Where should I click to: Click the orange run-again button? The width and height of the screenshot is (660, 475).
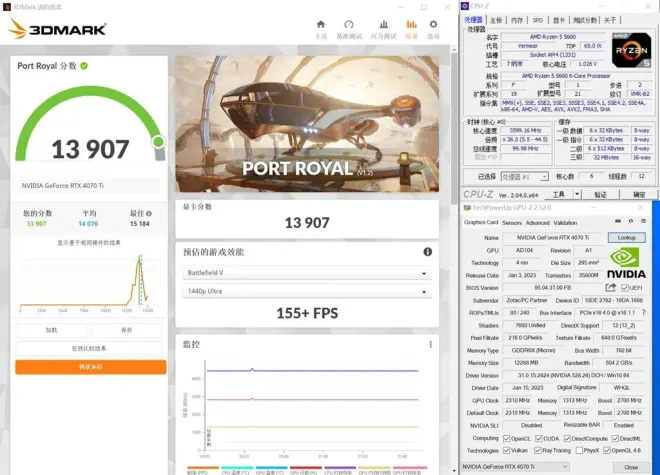pyautogui.click(x=90, y=367)
